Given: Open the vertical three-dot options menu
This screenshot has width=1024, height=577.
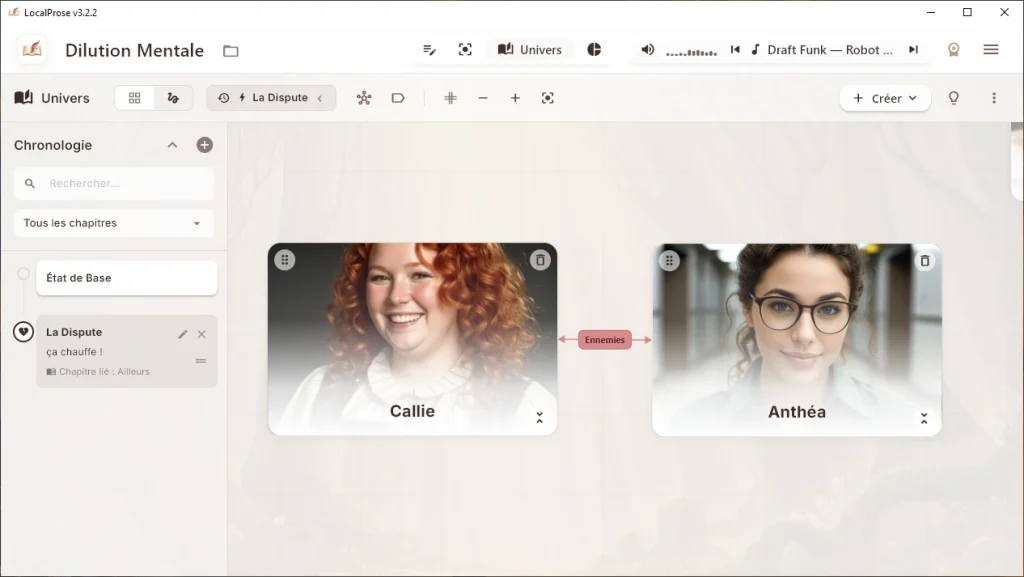Looking at the screenshot, I should coord(994,98).
